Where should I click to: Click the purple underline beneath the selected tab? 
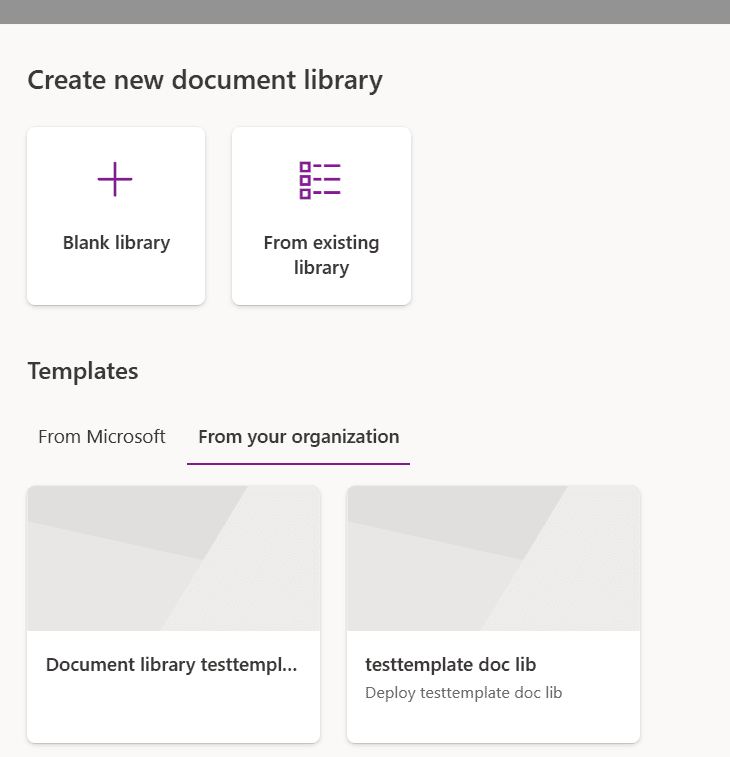pyautogui.click(x=298, y=464)
